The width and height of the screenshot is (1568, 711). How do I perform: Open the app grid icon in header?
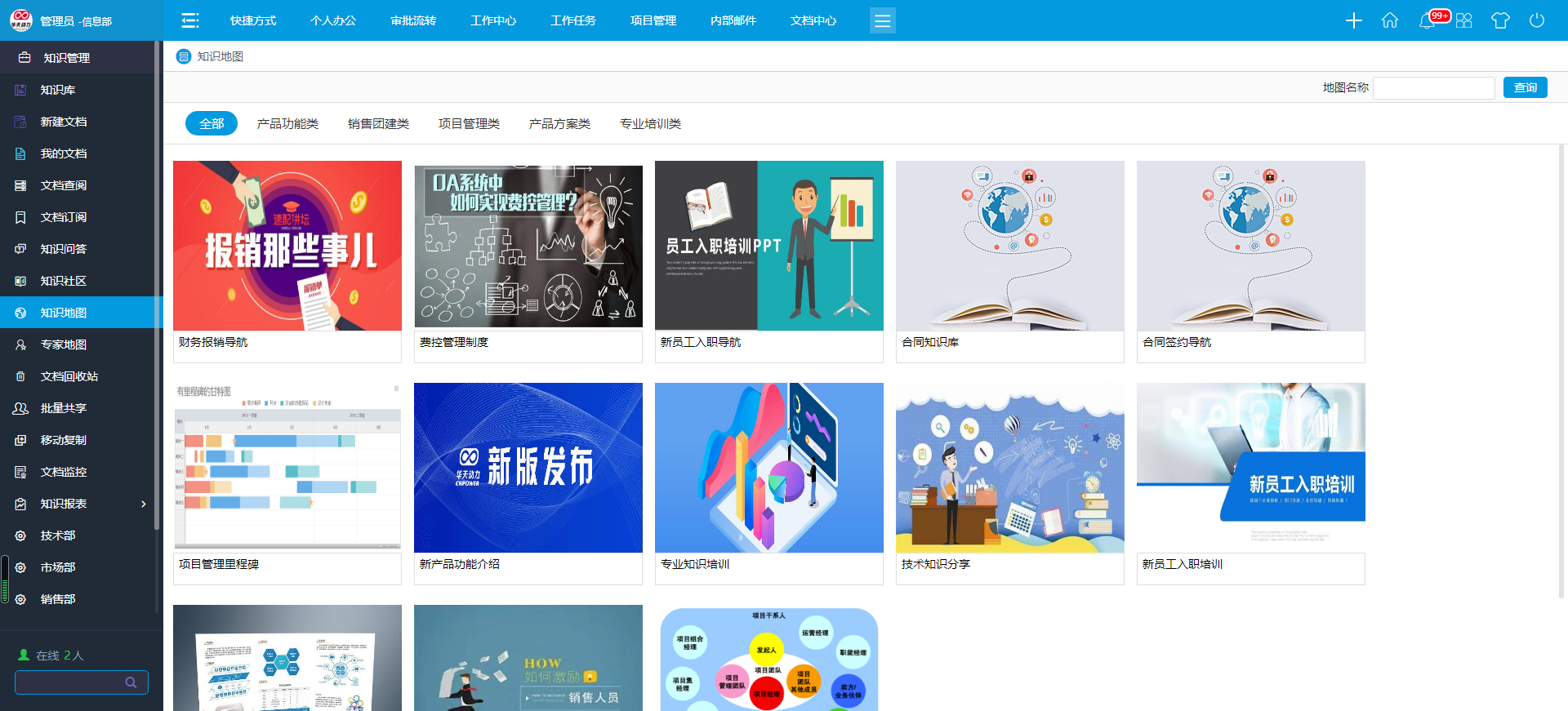coord(1463,20)
